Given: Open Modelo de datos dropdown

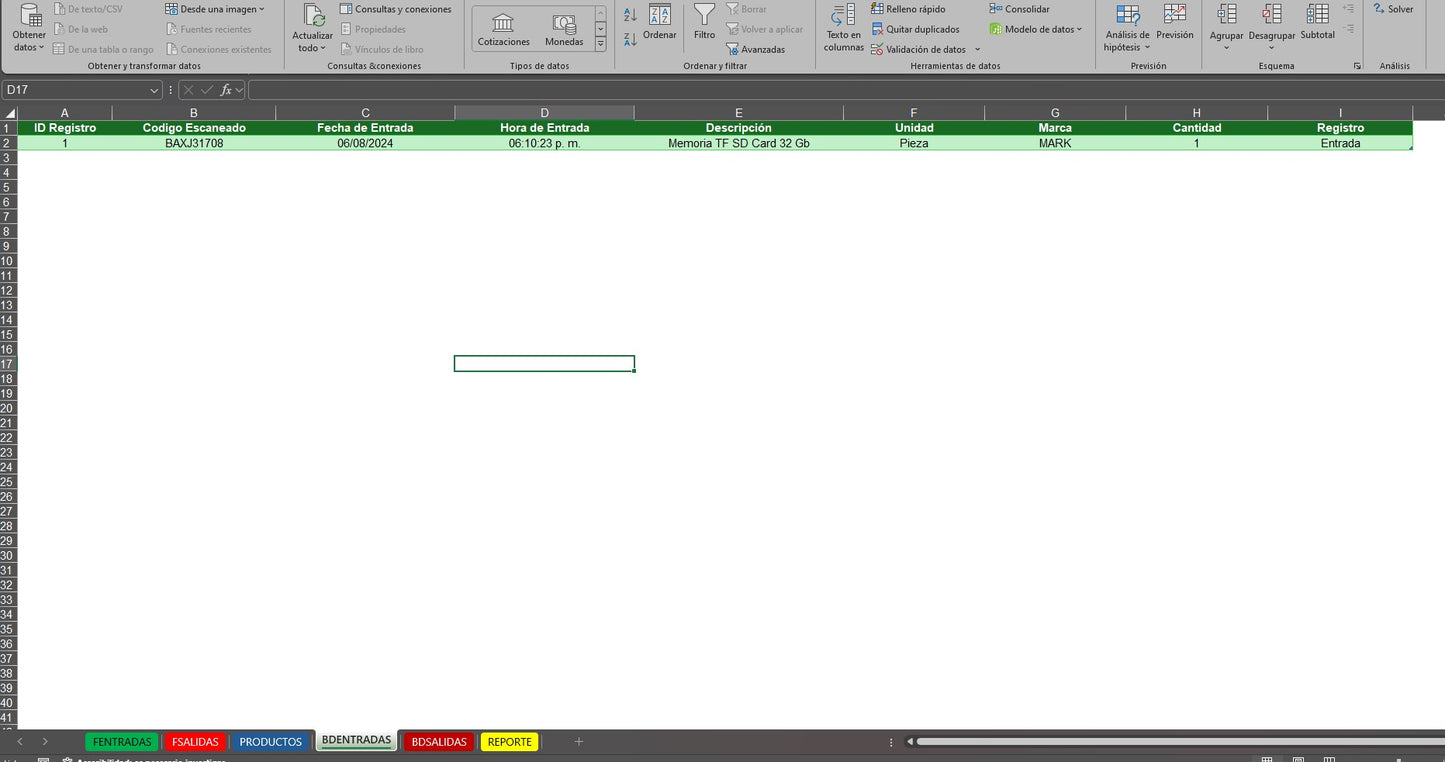Looking at the screenshot, I should tap(1036, 29).
